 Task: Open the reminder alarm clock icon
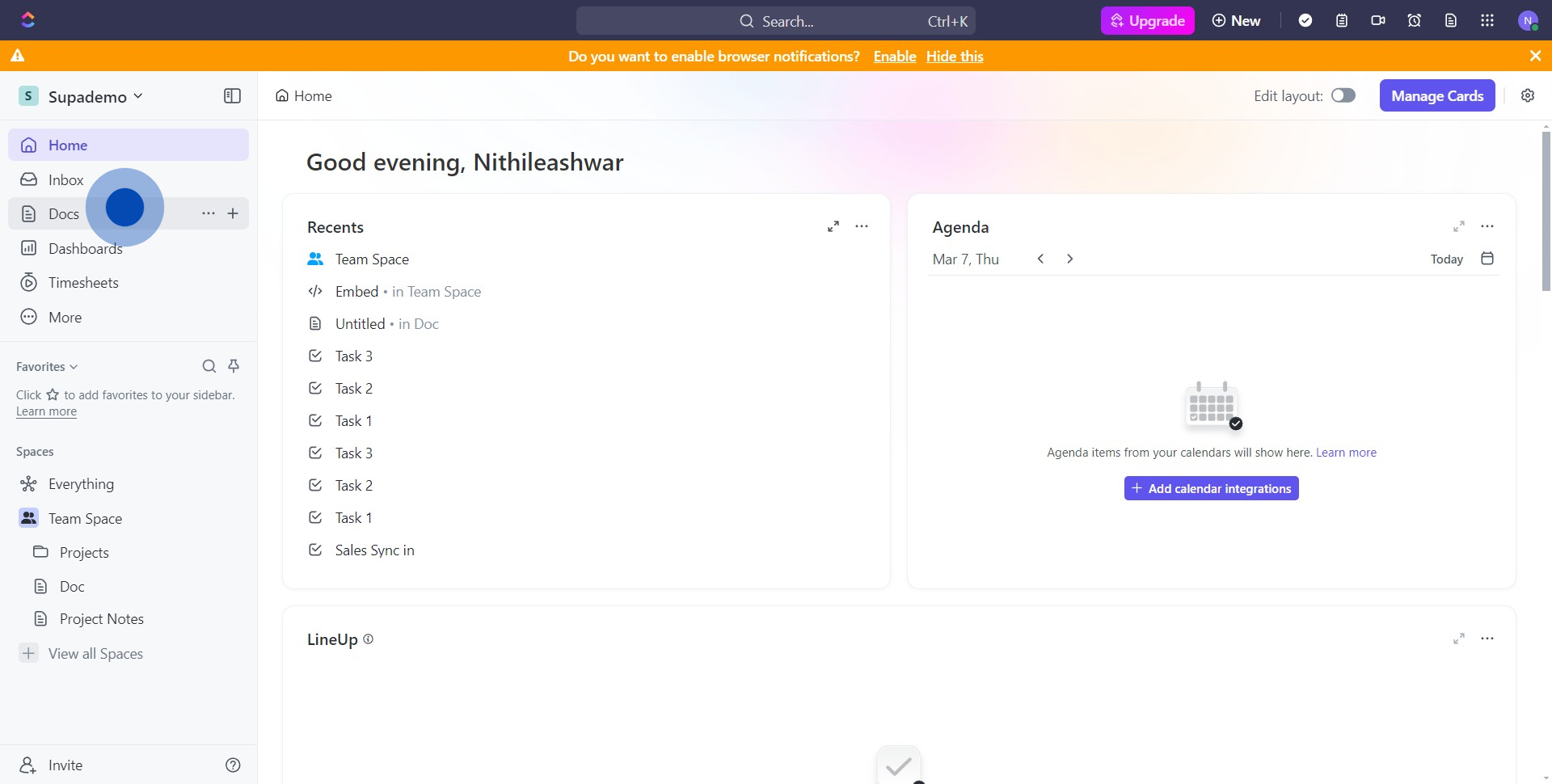1415,20
